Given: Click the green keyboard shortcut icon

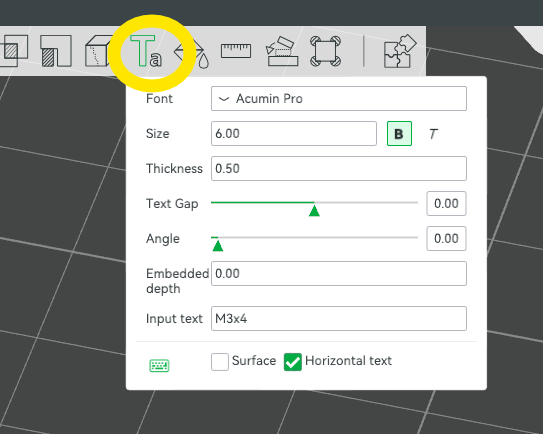Looking at the screenshot, I should point(159,366).
